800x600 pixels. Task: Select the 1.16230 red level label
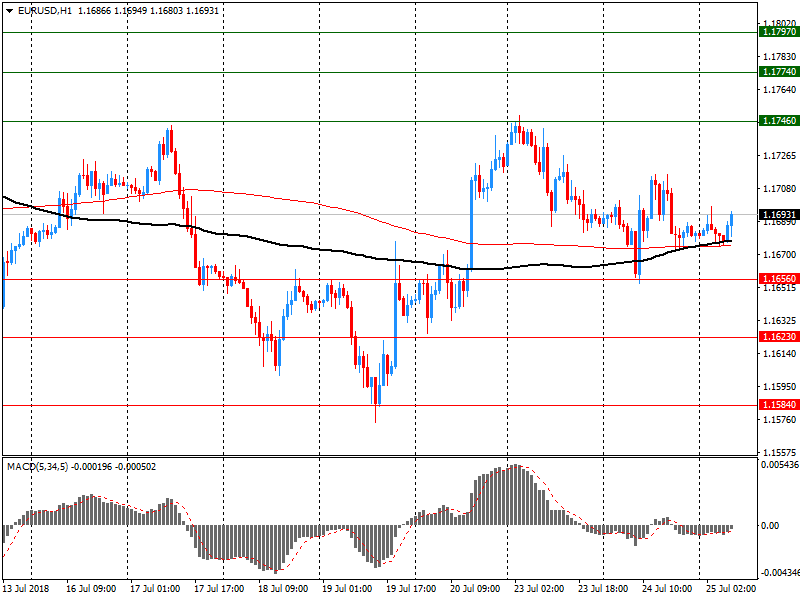tap(779, 337)
